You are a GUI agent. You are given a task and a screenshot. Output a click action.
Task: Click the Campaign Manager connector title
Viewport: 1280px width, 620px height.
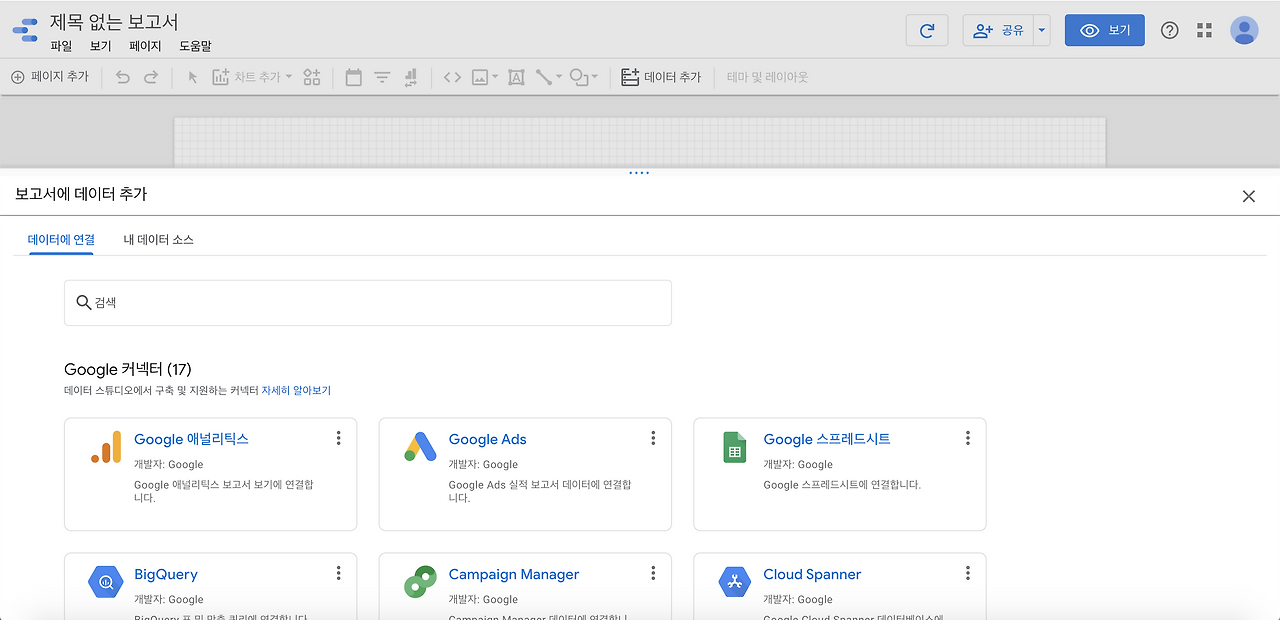[x=514, y=574]
